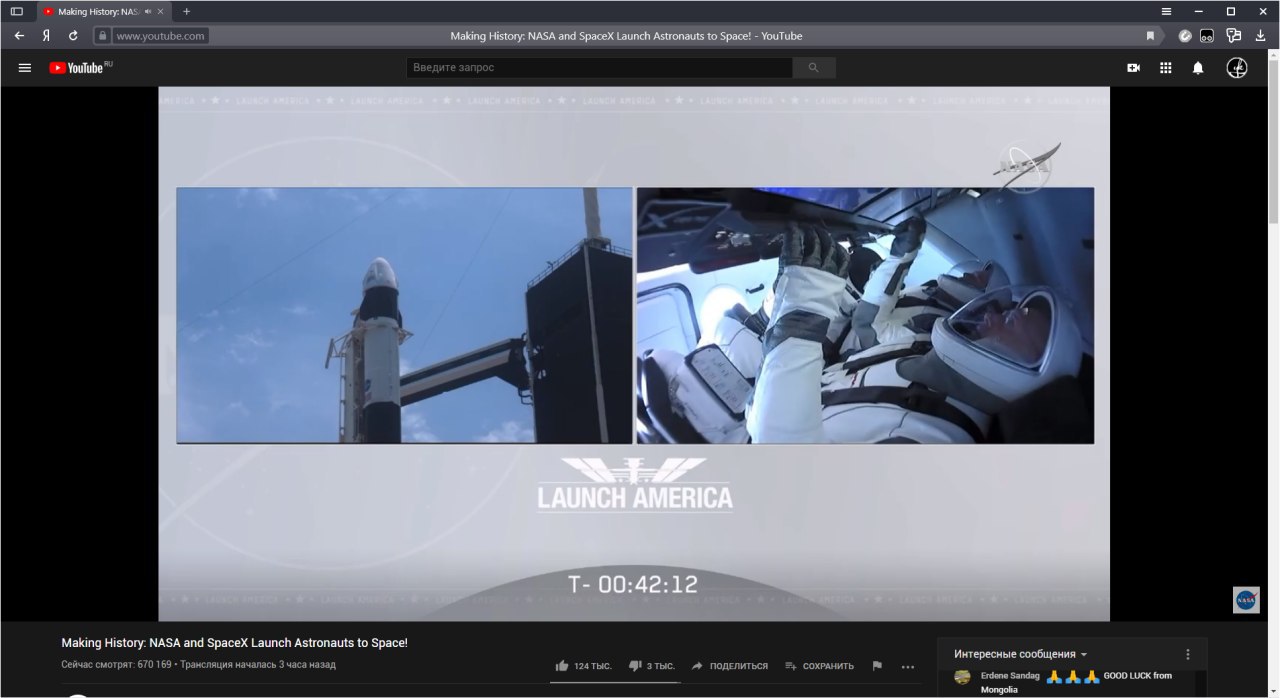
Task: Reload the current page
Action: tap(73, 35)
